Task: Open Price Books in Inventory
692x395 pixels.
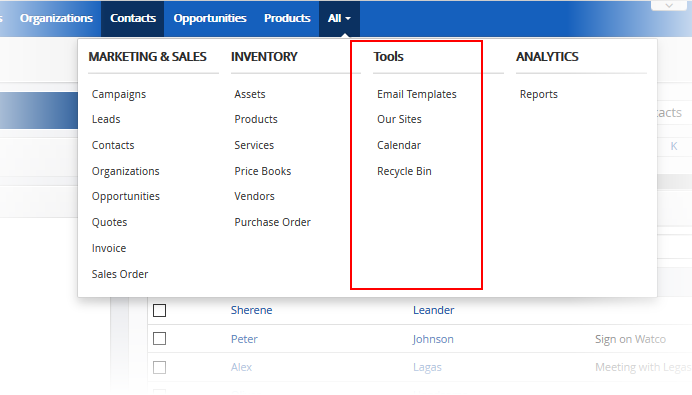Action: [263, 171]
